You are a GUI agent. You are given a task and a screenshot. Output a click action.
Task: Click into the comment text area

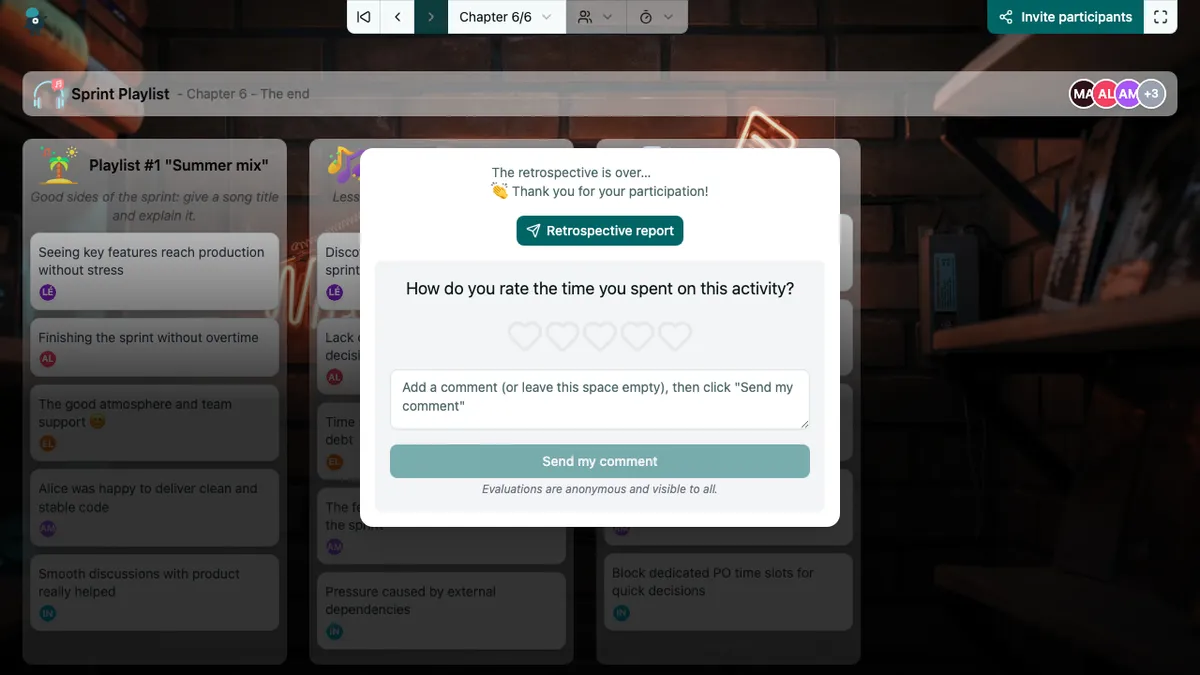point(600,400)
